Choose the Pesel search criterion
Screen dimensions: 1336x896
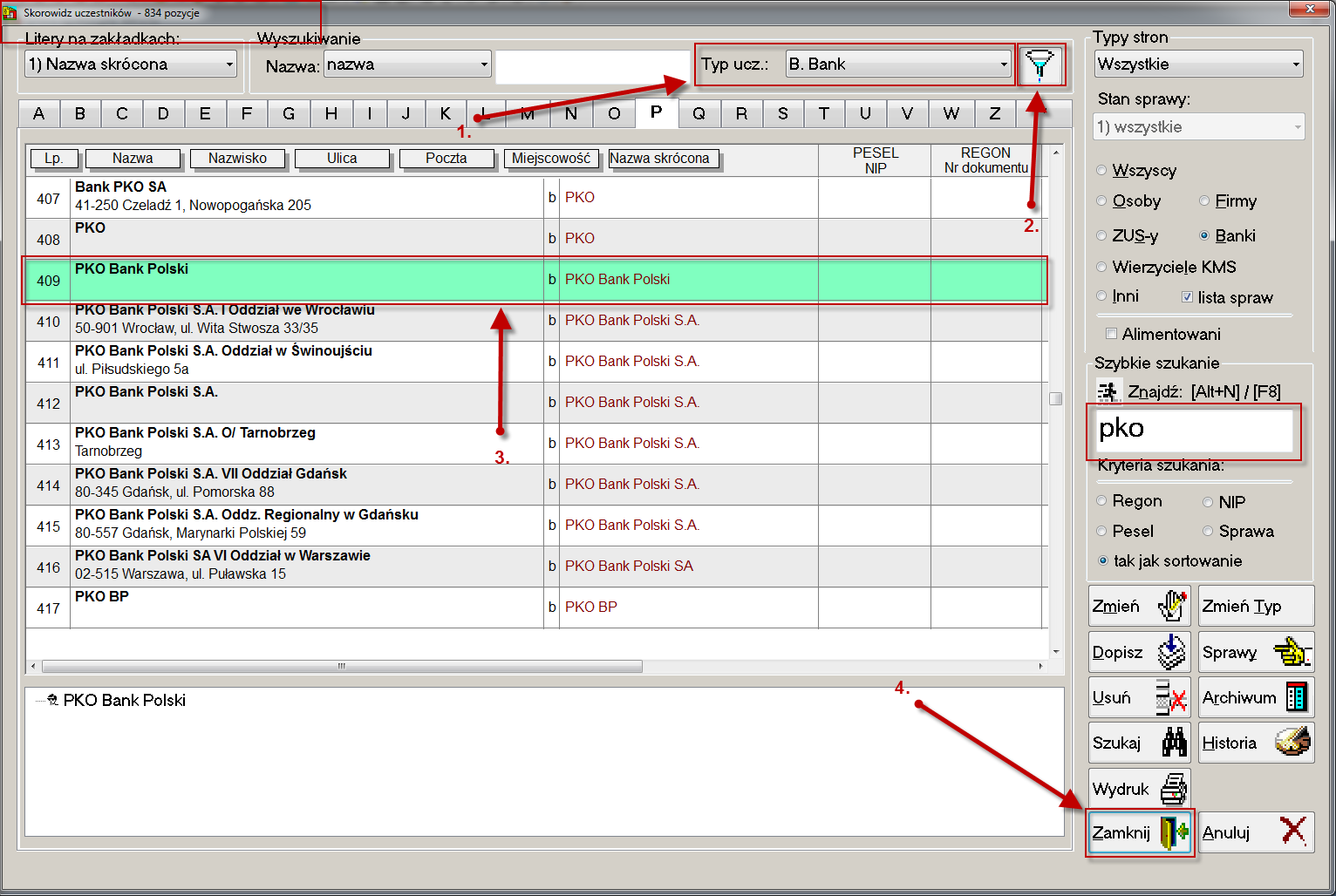point(1101,531)
